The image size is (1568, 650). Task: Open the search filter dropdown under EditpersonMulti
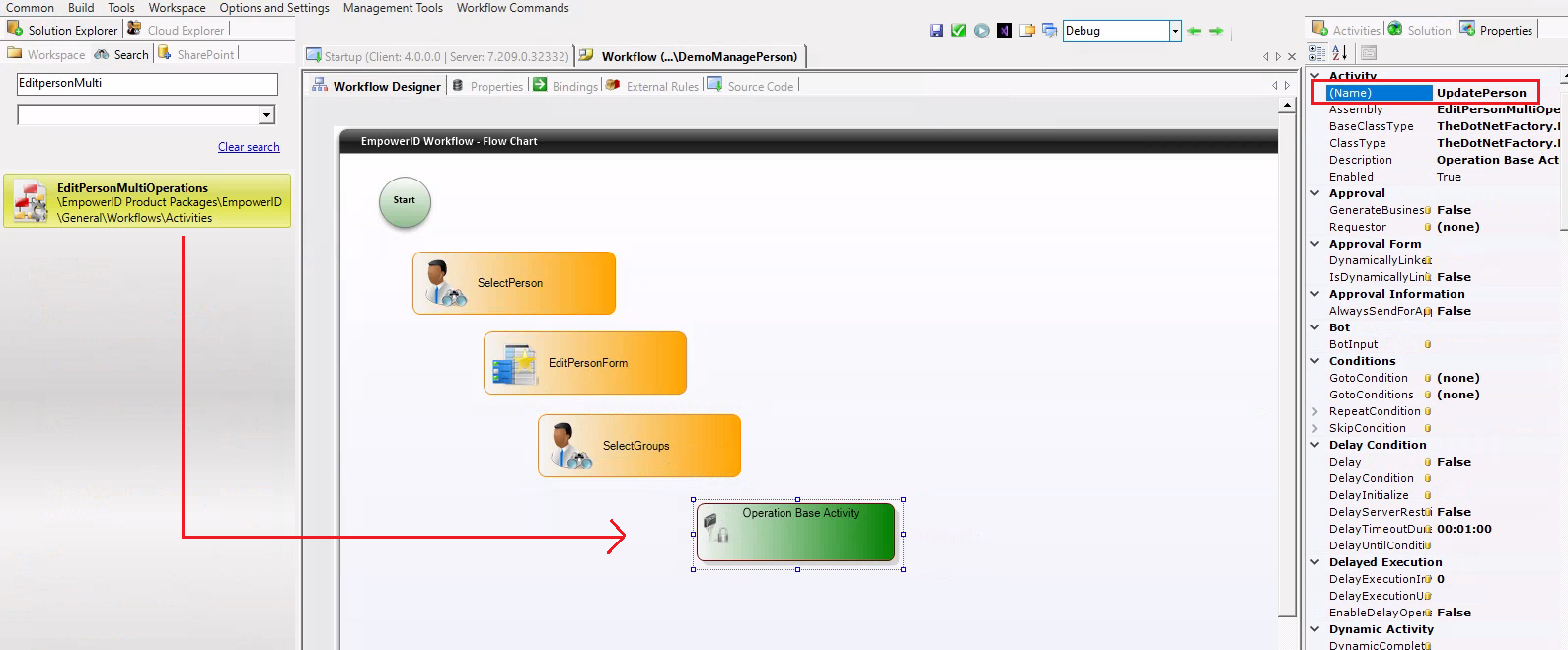tap(266, 115)
